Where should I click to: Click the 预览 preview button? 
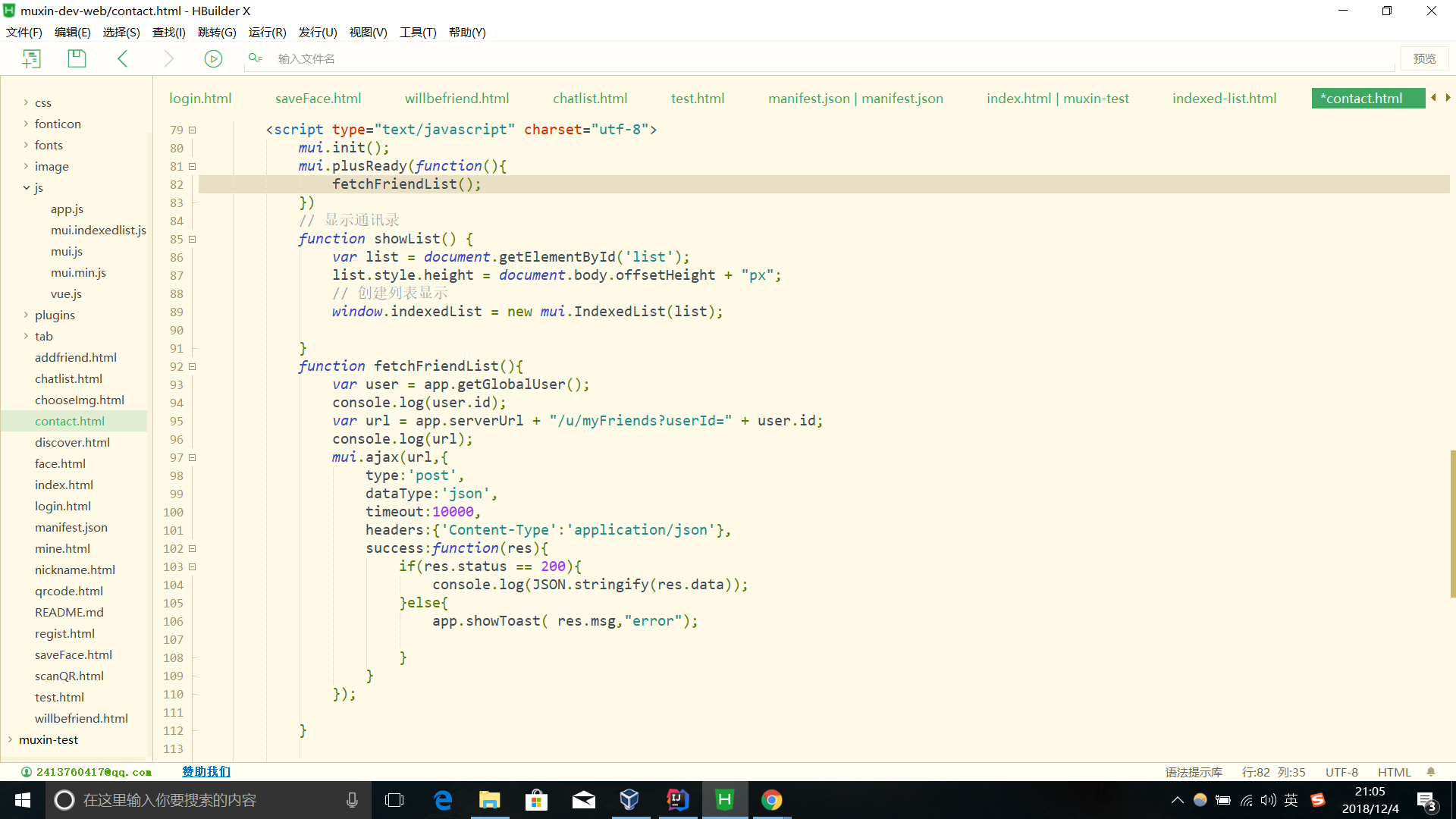[1424, 58]
